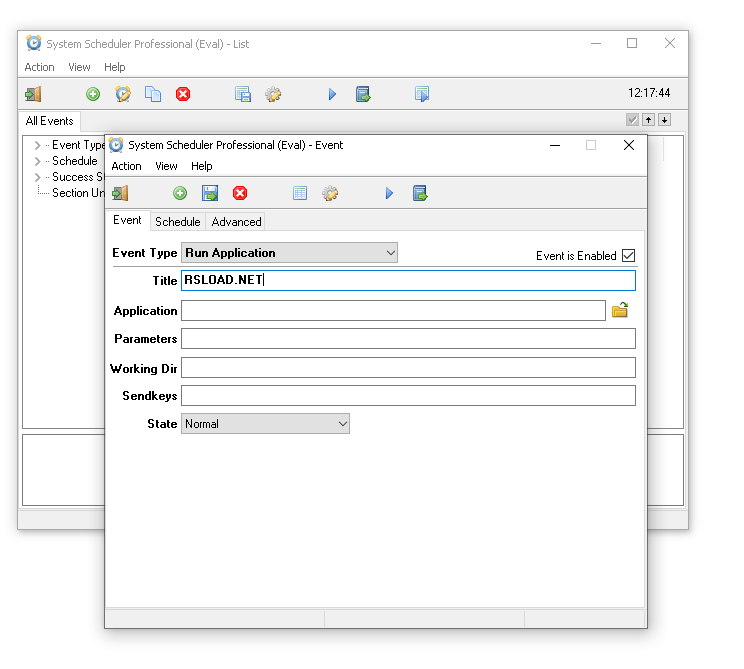This screenshot has height=669, width=744.
Task: Click up arrow button in List window
Action: pyautogui.click(x=648, y=120)
